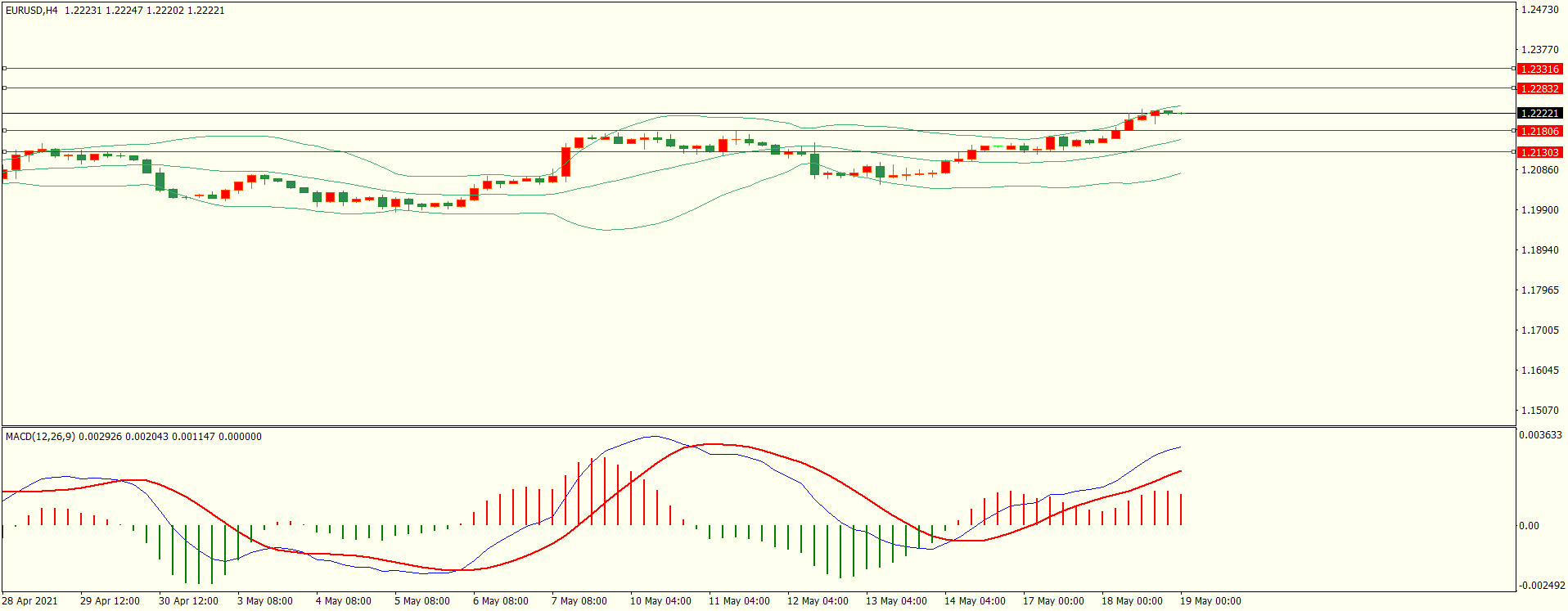1568x611 pixels.
Task: Click the 17 May 00:00 time label
Action: 1053,601
